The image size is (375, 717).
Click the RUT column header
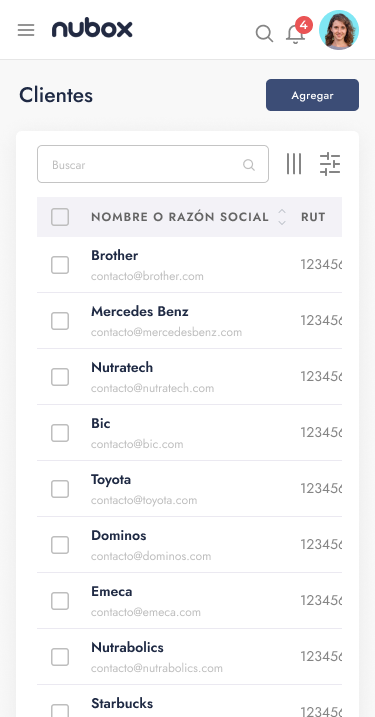(313, 217)
